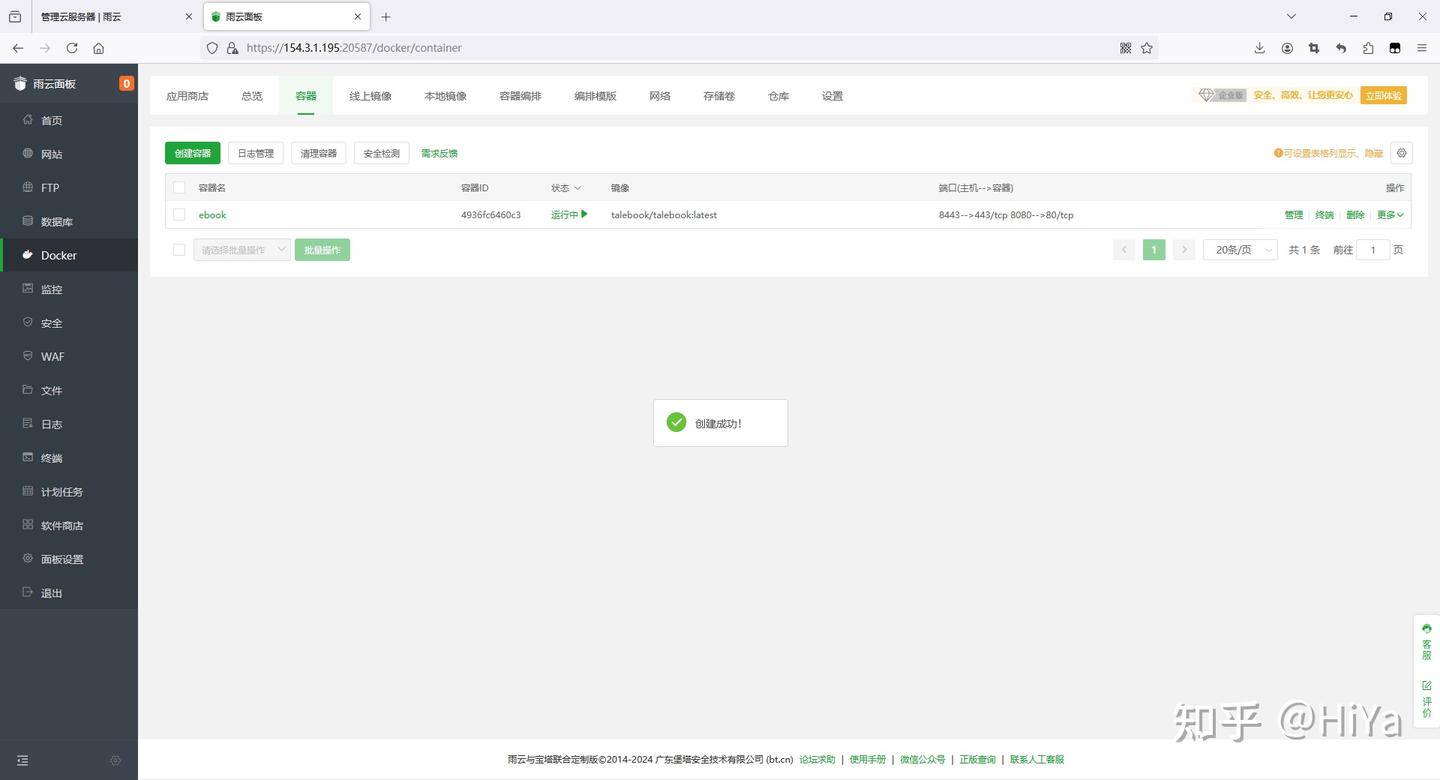Viewport: 1440px width, 780px height.
Task: Switch to the 总览 tab
Action: point(252,96)
